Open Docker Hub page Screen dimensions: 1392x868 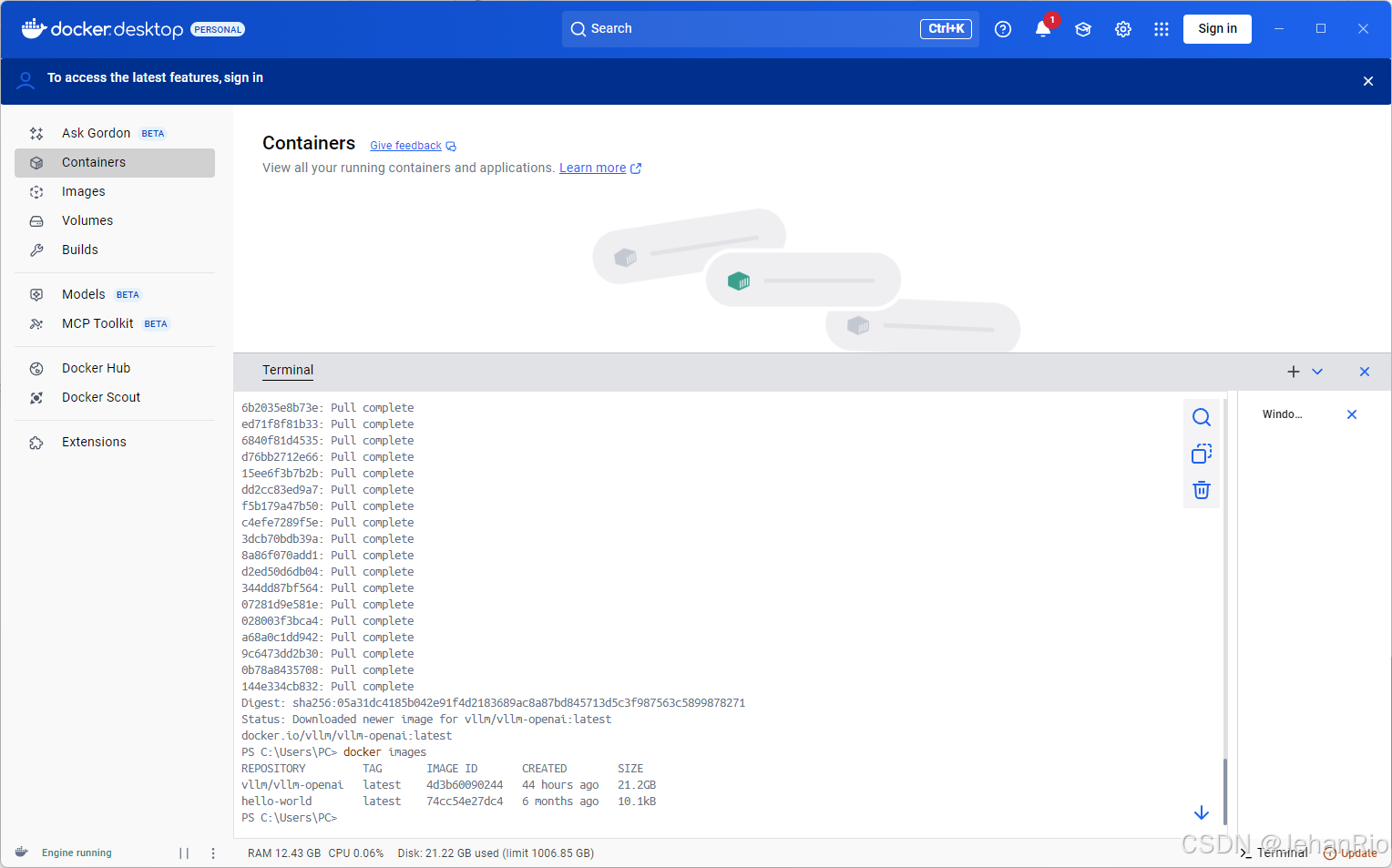[115, 368]
